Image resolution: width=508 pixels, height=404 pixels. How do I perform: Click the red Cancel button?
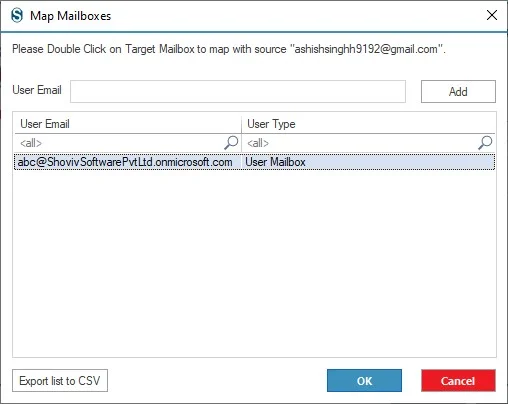(x=458, y=380)
